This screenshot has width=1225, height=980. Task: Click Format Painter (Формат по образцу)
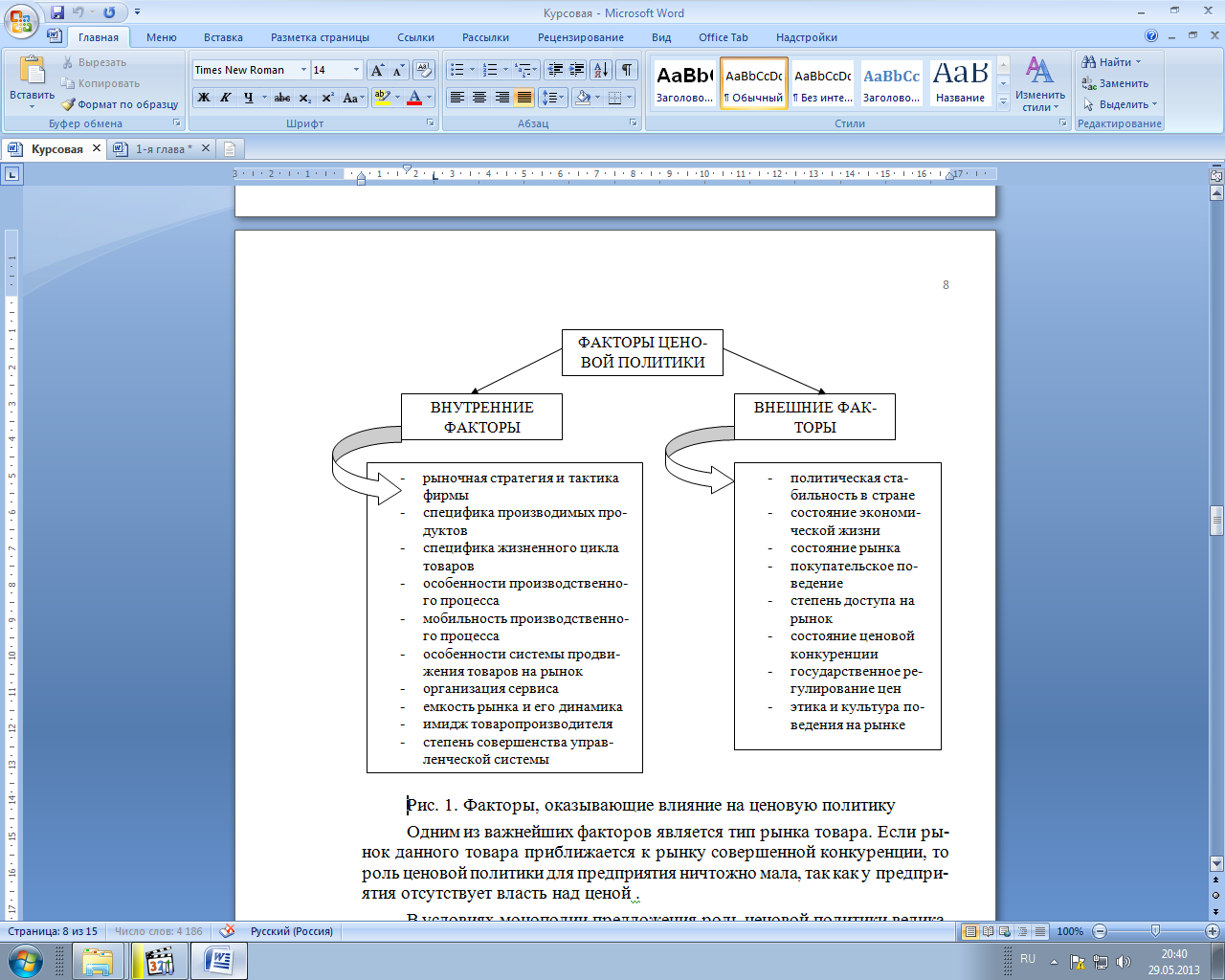[120, 104]
